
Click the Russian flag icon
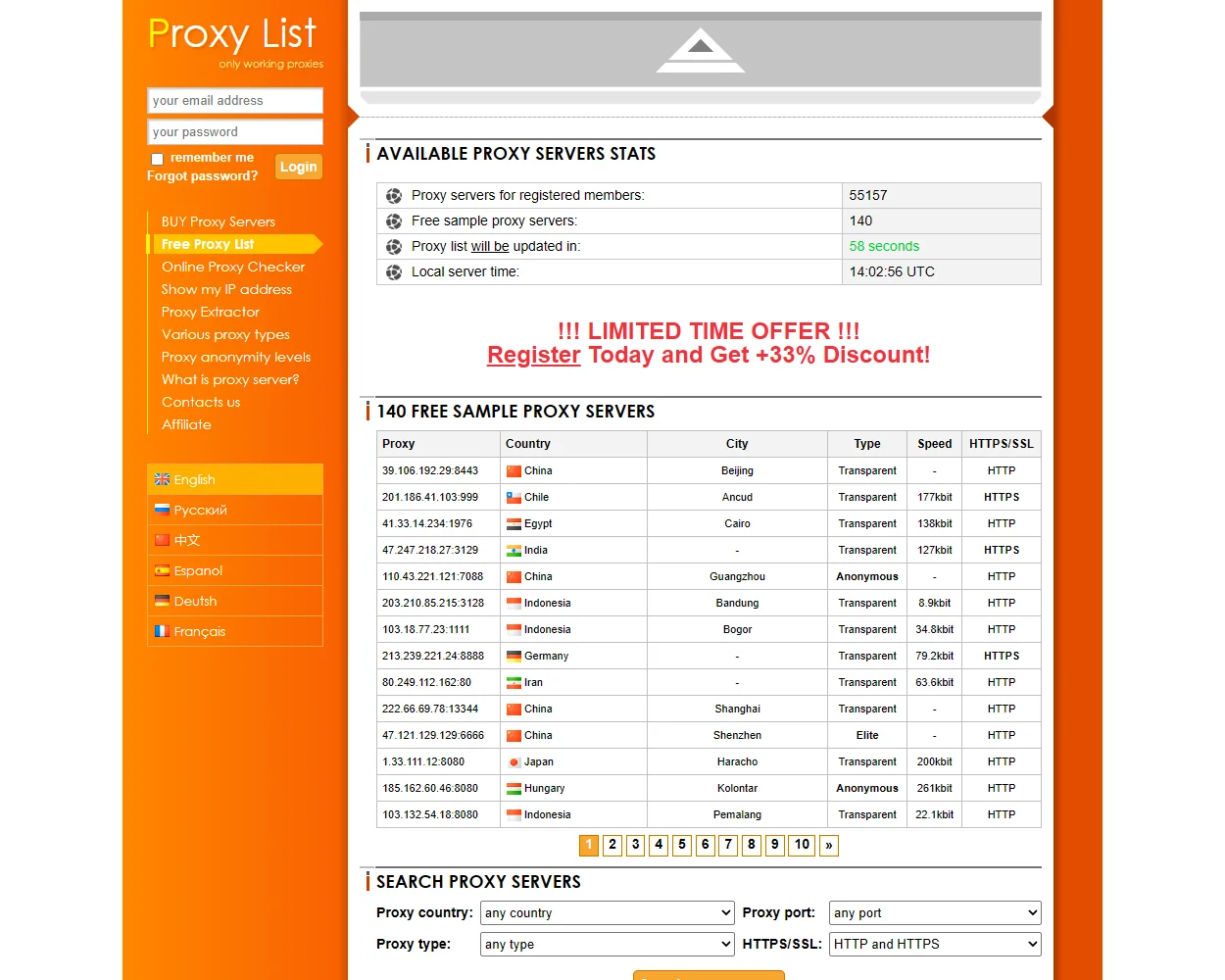click(163, 510)
